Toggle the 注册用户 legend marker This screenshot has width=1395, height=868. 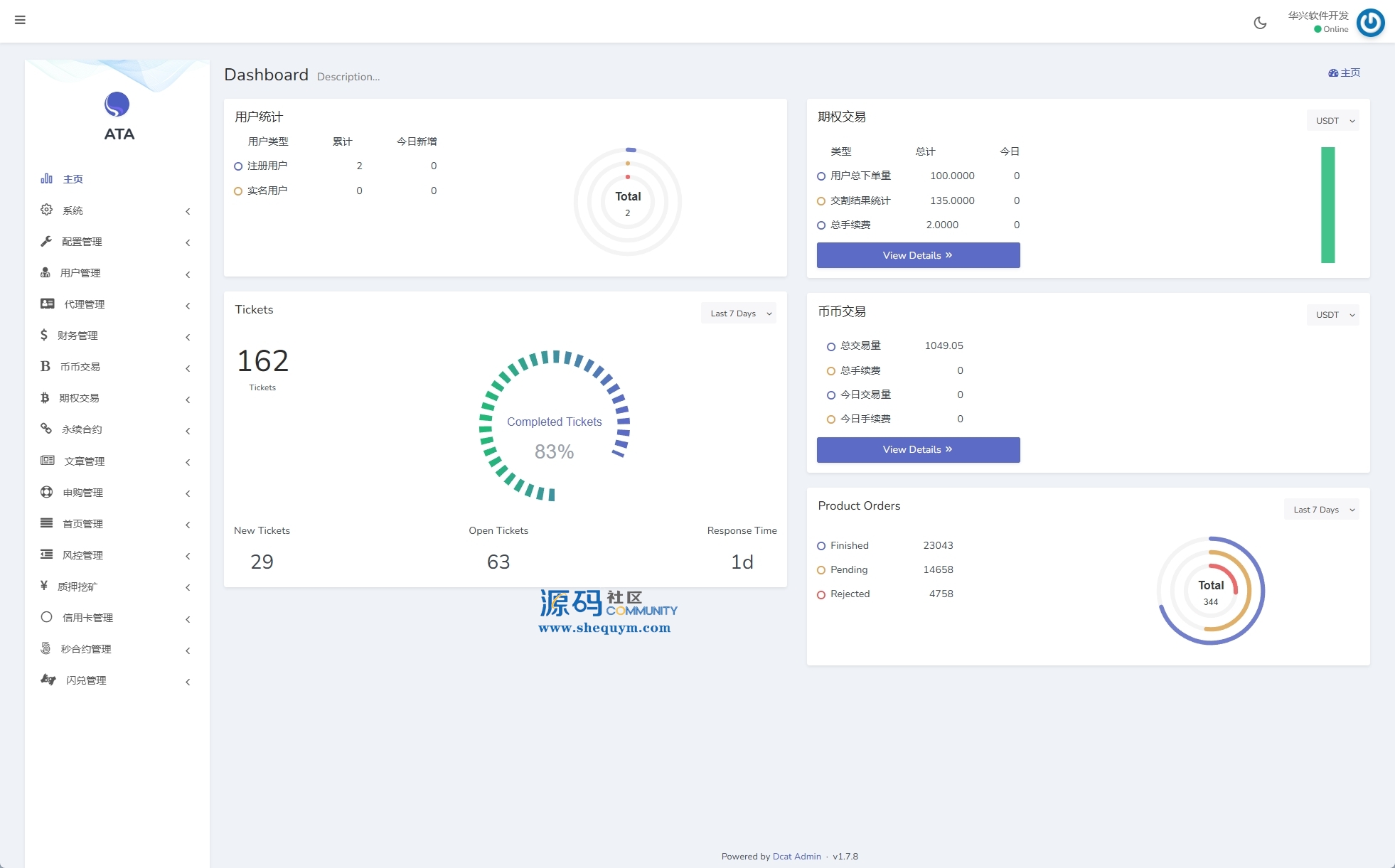pos(238,166)
